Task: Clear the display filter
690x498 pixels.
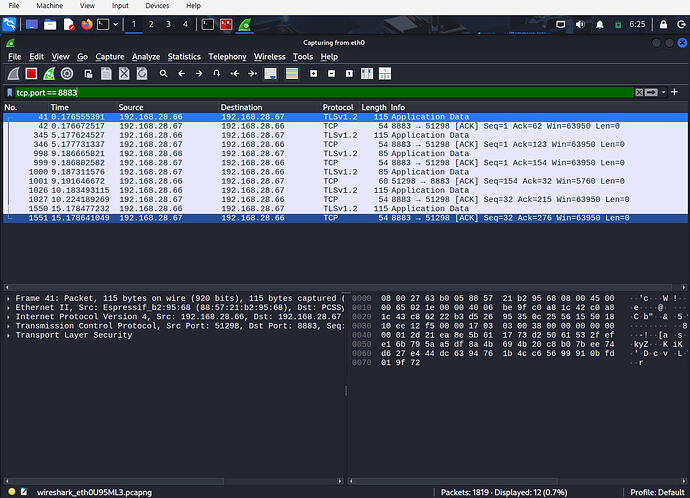Action: click(639, 92)
